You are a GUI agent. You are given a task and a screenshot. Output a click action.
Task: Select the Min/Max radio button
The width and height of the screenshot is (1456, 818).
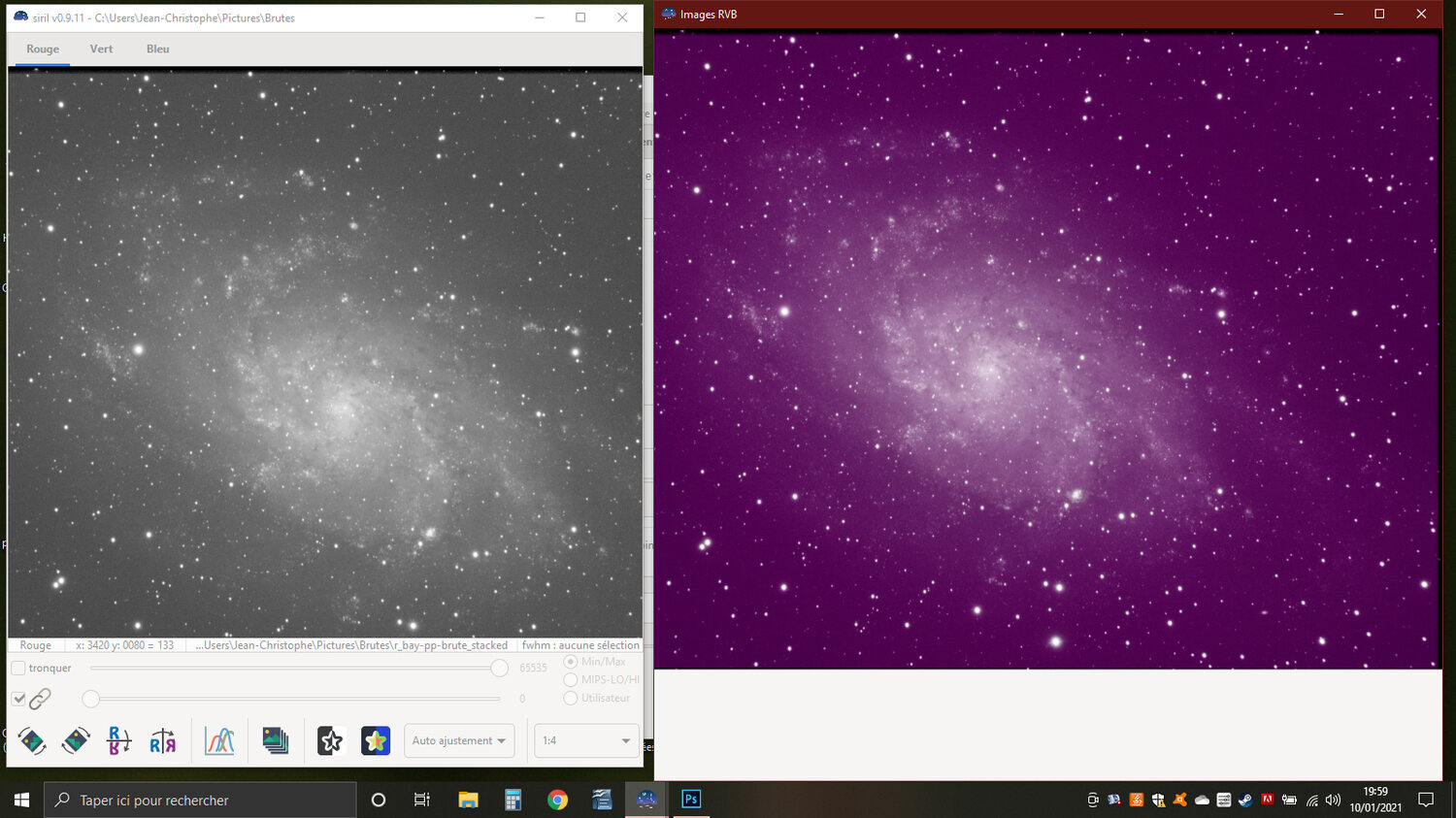pos(571,662)
